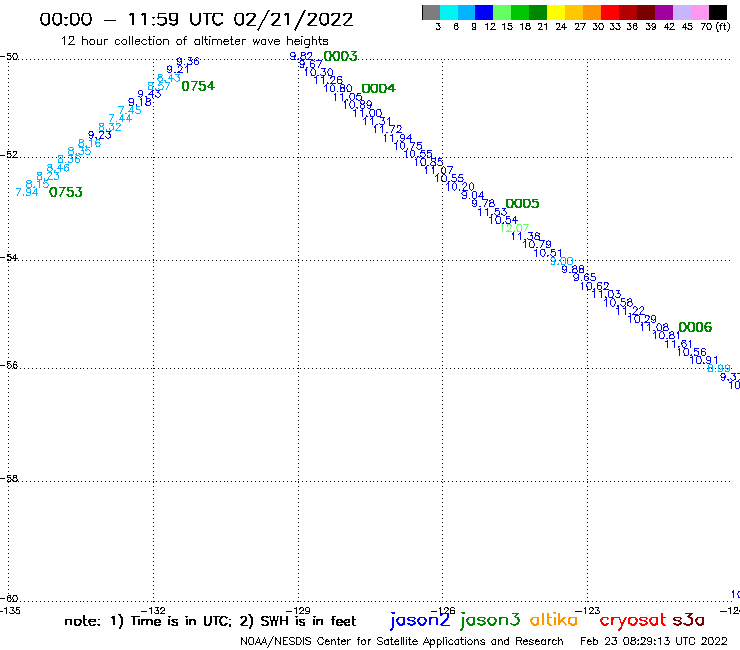The width and height of the screenshot is (740, 650).
Task: Click the 0753 track time label
Action: [66, 192]
